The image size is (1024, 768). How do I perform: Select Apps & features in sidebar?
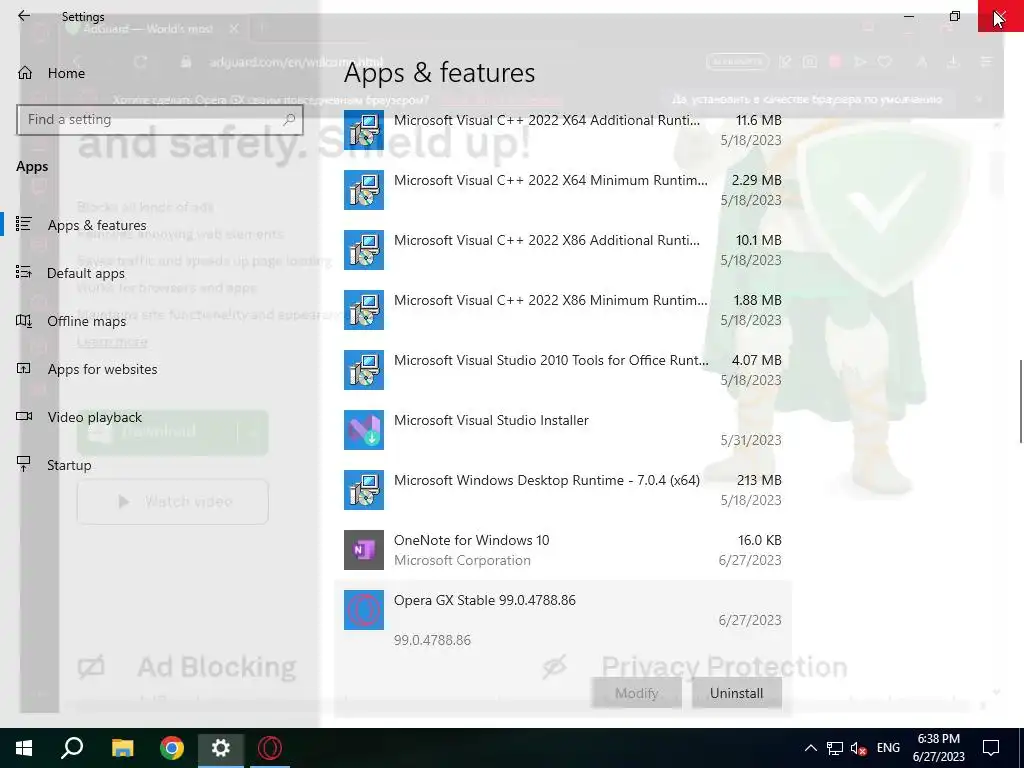click(97, 225)
